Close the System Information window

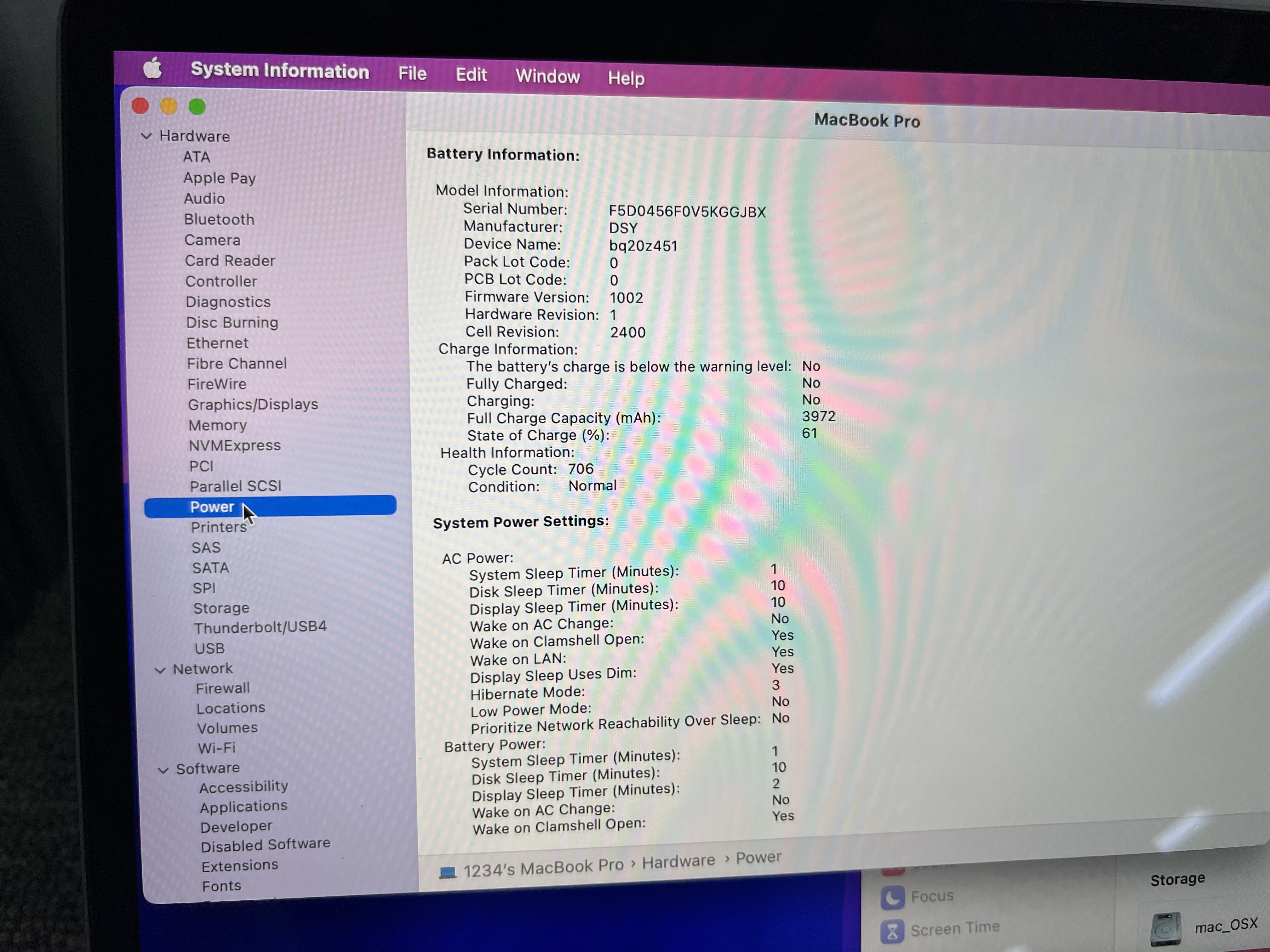[x=140, y=105]
